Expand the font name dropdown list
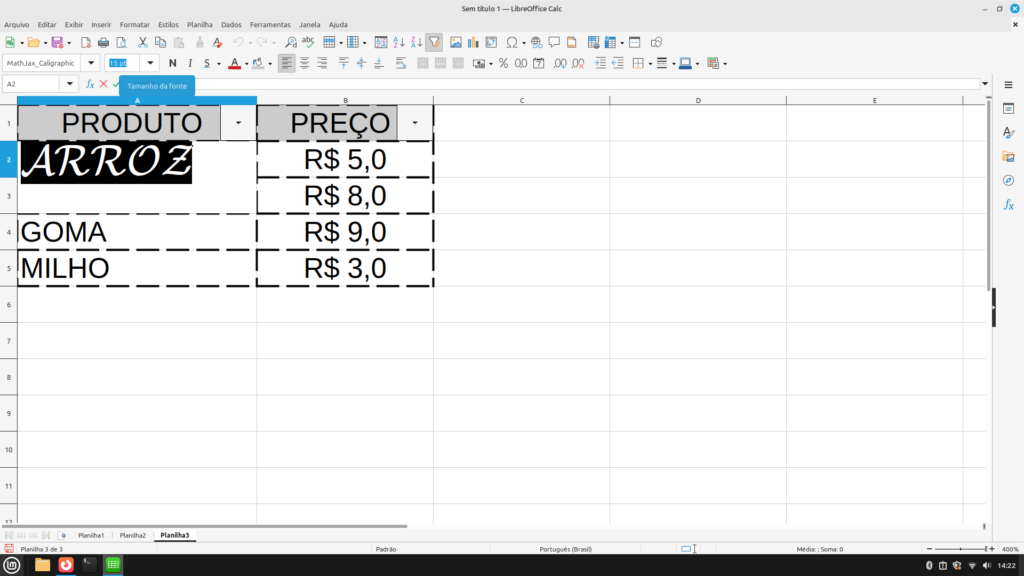 click(x=92, y=63)
